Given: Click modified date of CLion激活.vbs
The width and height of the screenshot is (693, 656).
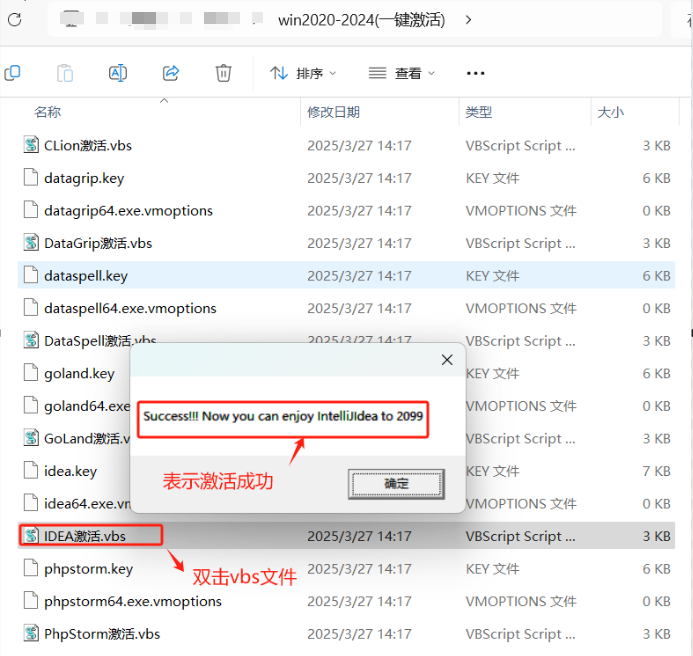Looking at the screenshot, I should [x=359, y=145].
